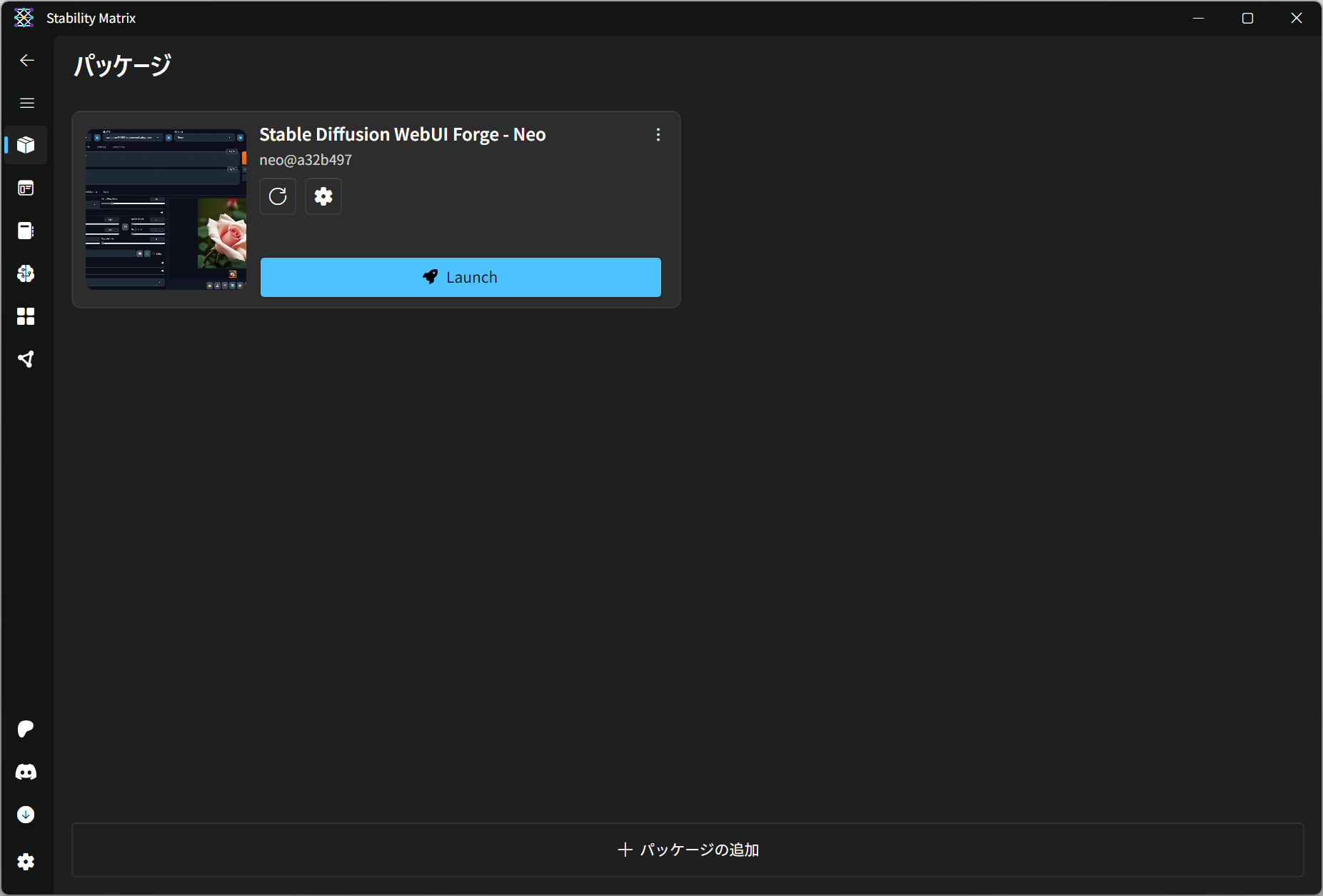Open the Output Browser grid icon
This screenshot has width=1323, height=896.
pos(26,316)
